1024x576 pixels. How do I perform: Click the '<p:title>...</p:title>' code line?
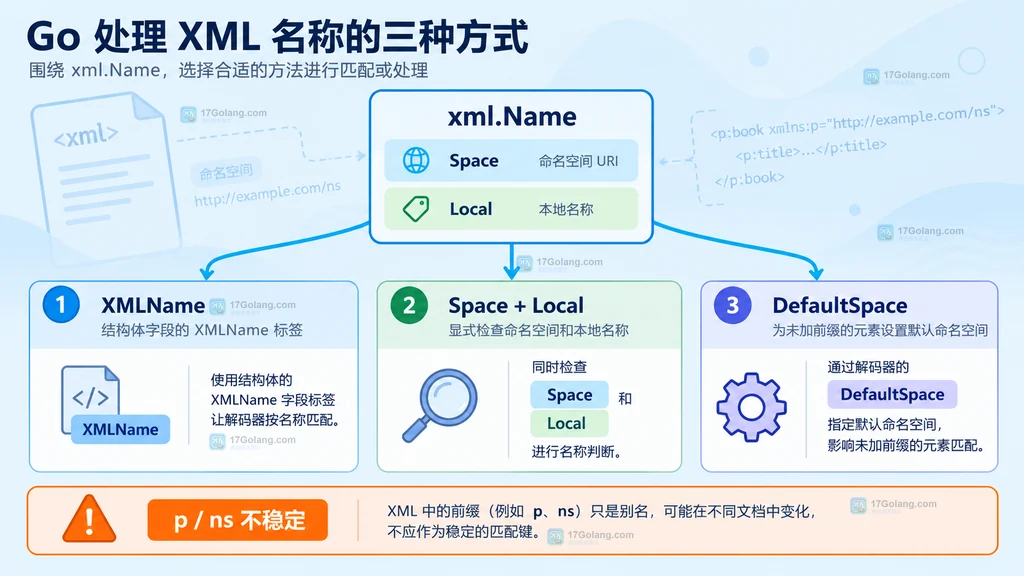point(811,150)
